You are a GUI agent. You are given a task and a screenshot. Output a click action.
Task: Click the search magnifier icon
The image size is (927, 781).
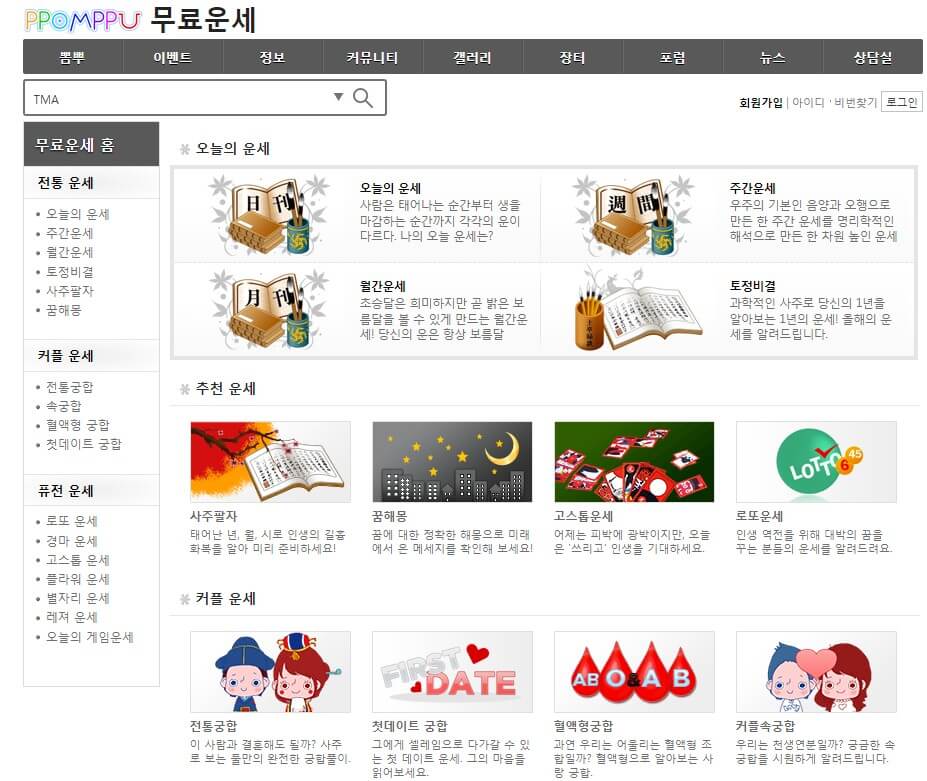tap(362, 96)
